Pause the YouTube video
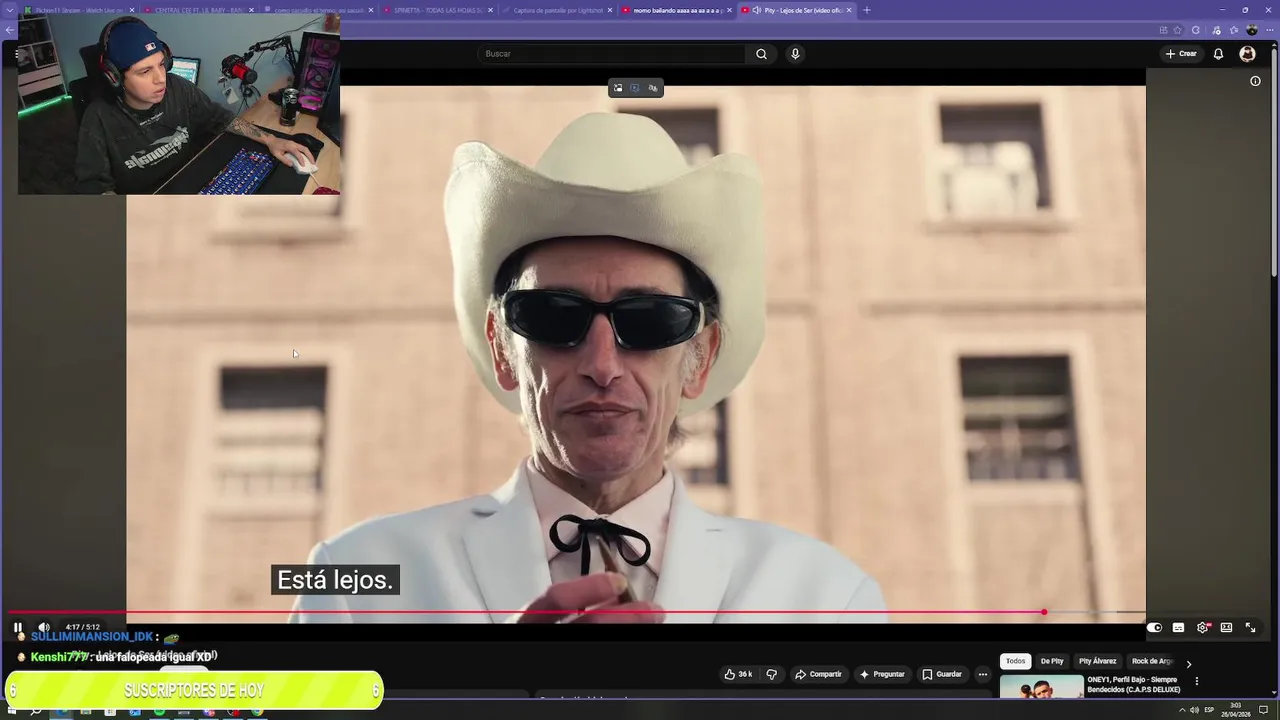The width and height of the screenshot is (1280, 720). 17,627
